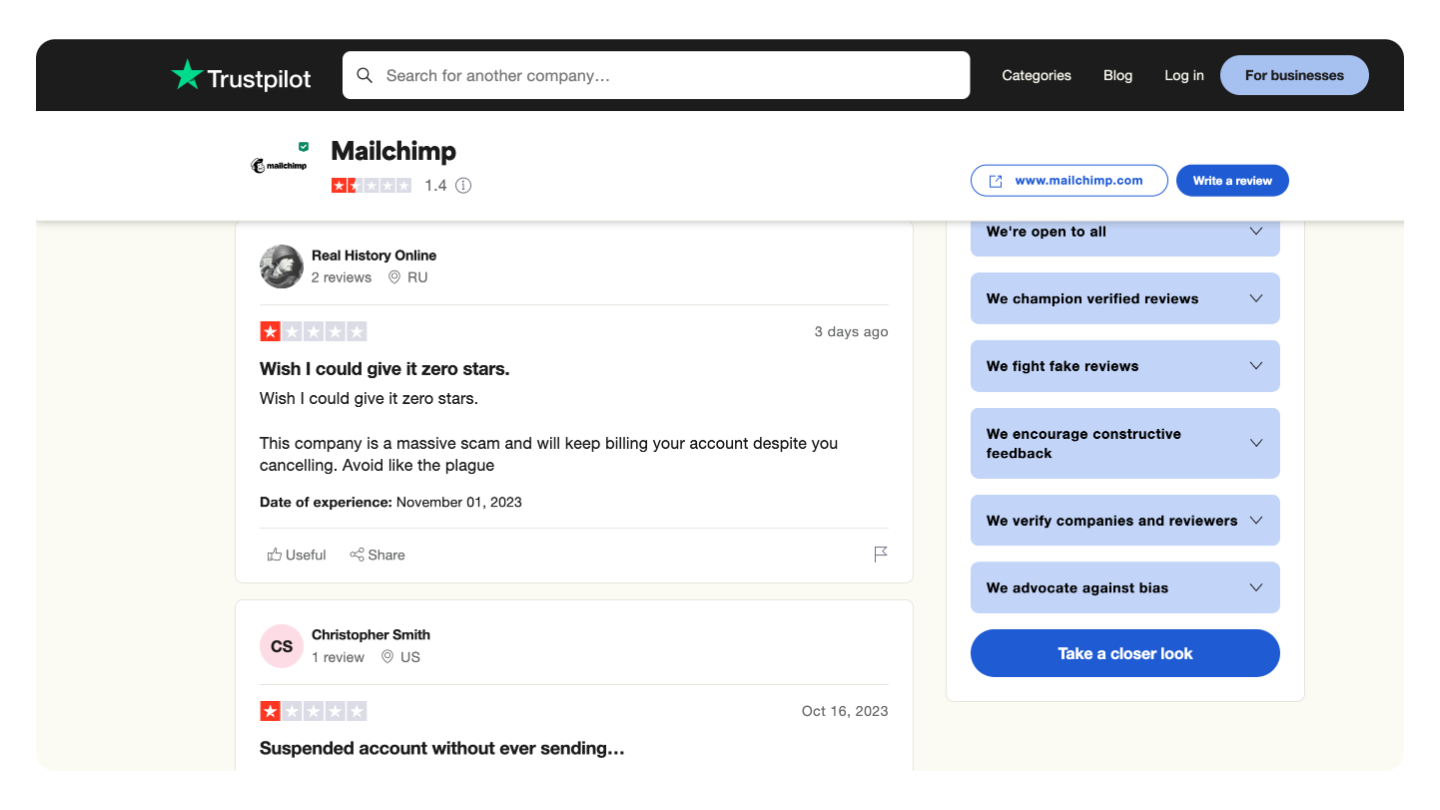Open the Christopher Smith reviewer name
The height and width of the screenshot is (810, 1440).
(x=371, y=635)
